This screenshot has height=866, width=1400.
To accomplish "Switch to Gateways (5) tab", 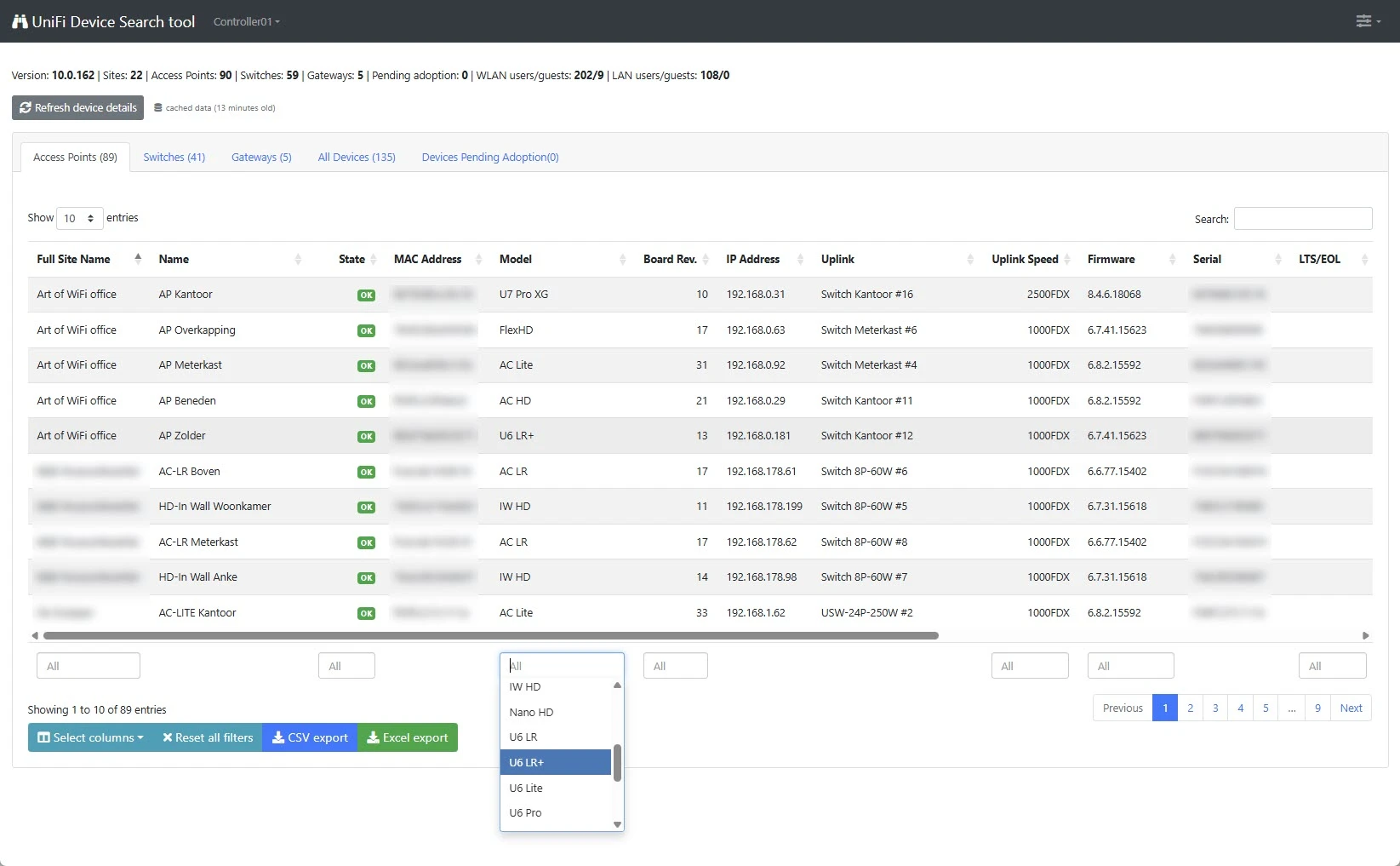I will point(261,157).
